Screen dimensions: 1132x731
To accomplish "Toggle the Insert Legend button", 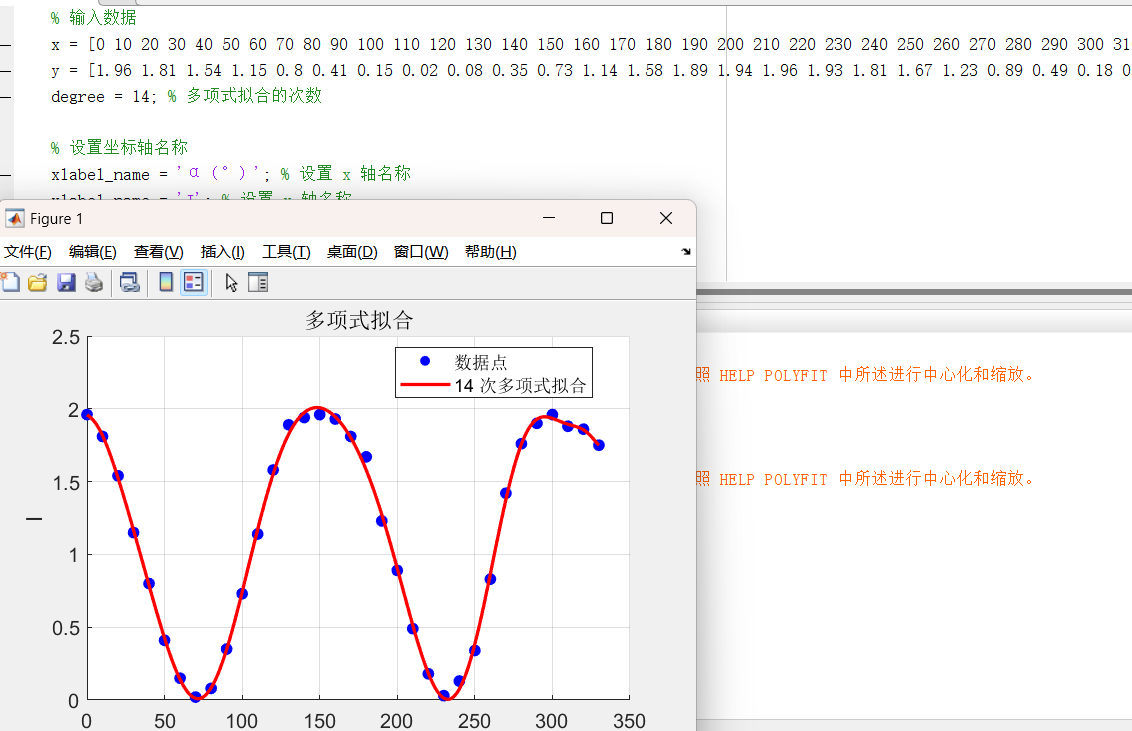I will click(194, 283).
